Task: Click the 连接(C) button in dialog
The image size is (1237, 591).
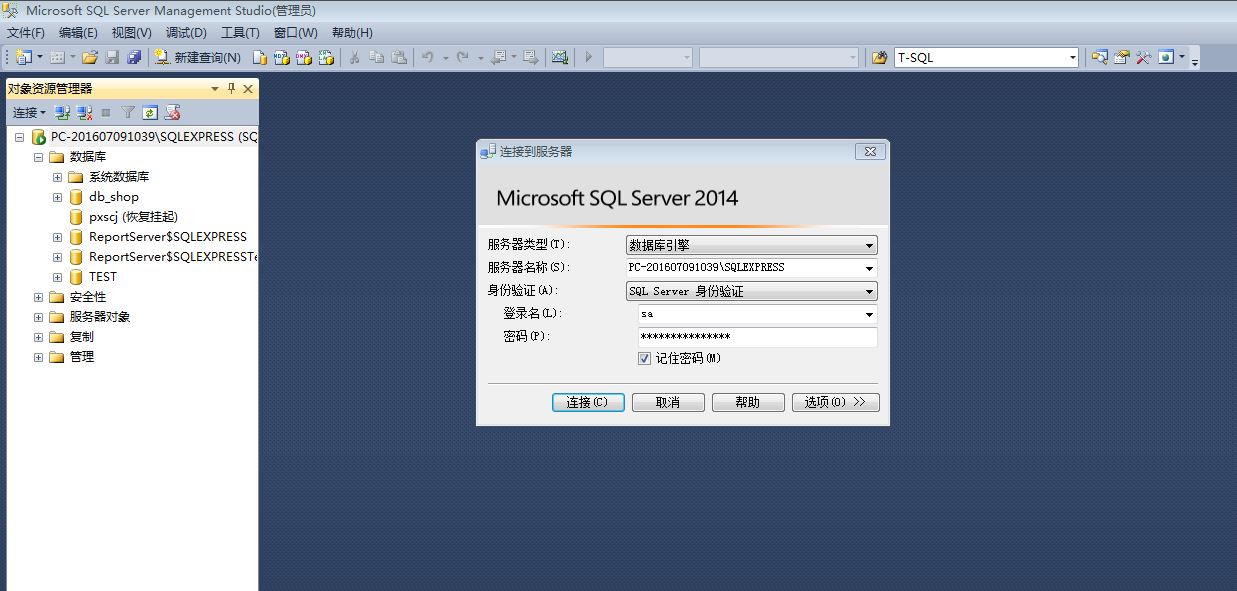Action: [x=588, y=402]
